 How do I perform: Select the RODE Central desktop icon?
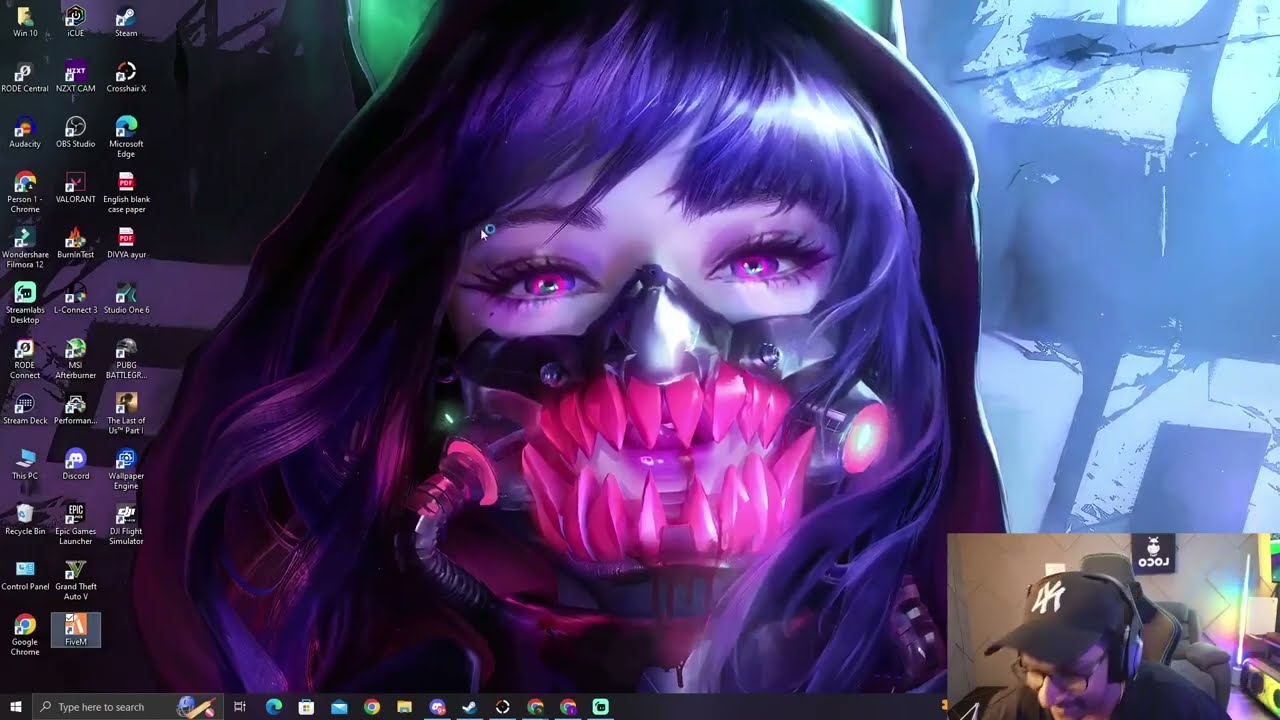[x=25, y=77]
